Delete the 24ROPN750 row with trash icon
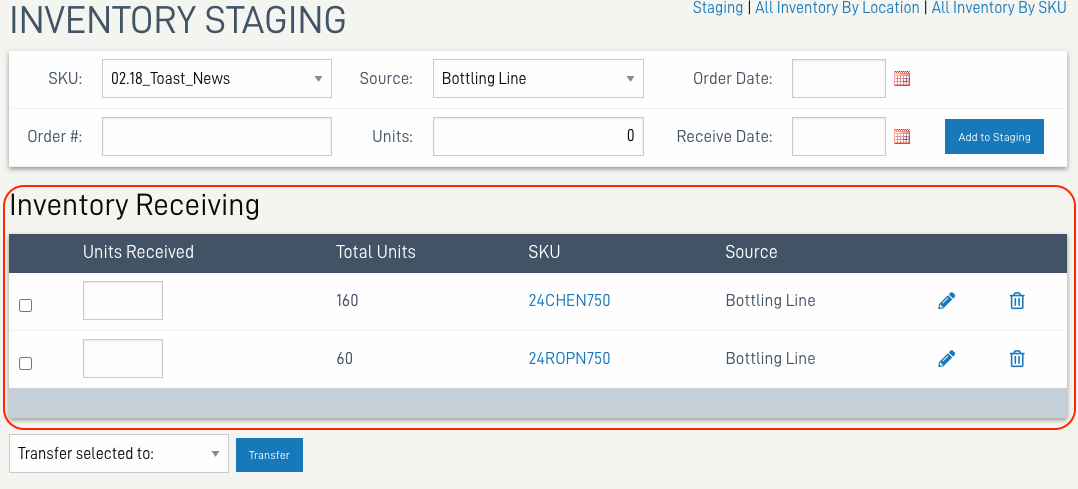 [x=1017, y=358]
